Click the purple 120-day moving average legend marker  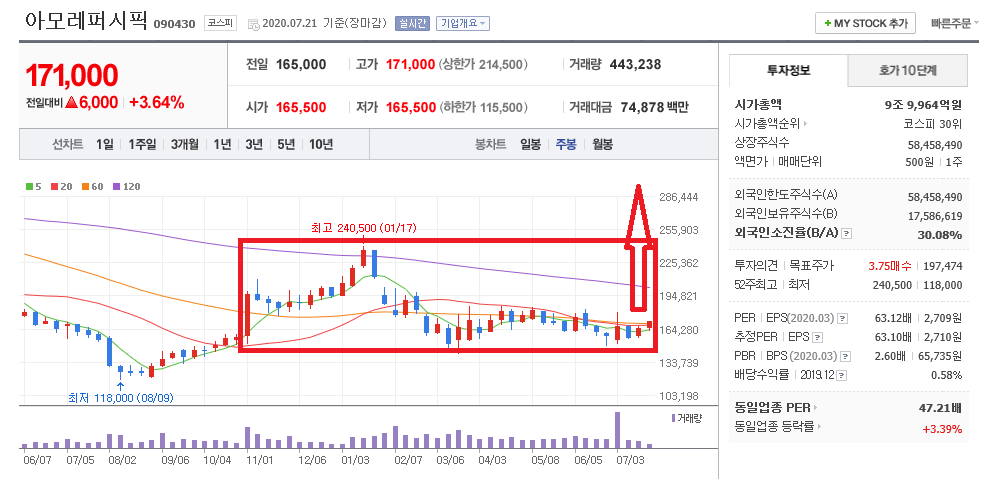click(116, 186)
